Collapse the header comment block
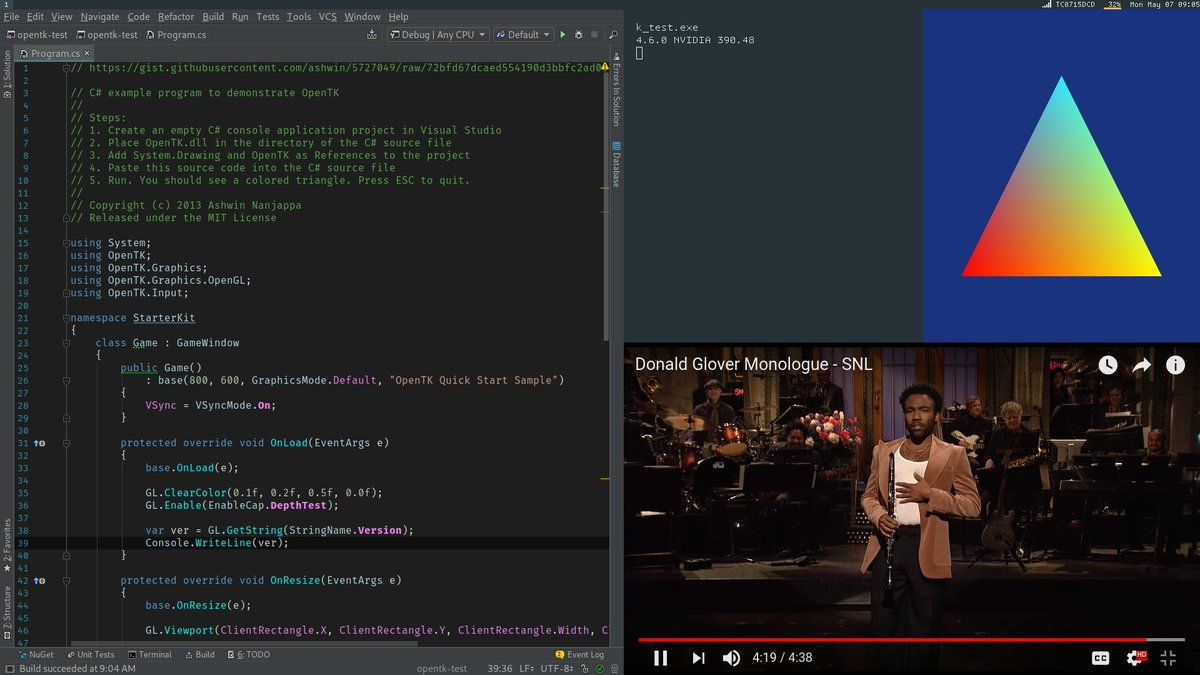The image size is (1200, 675). 66,68
